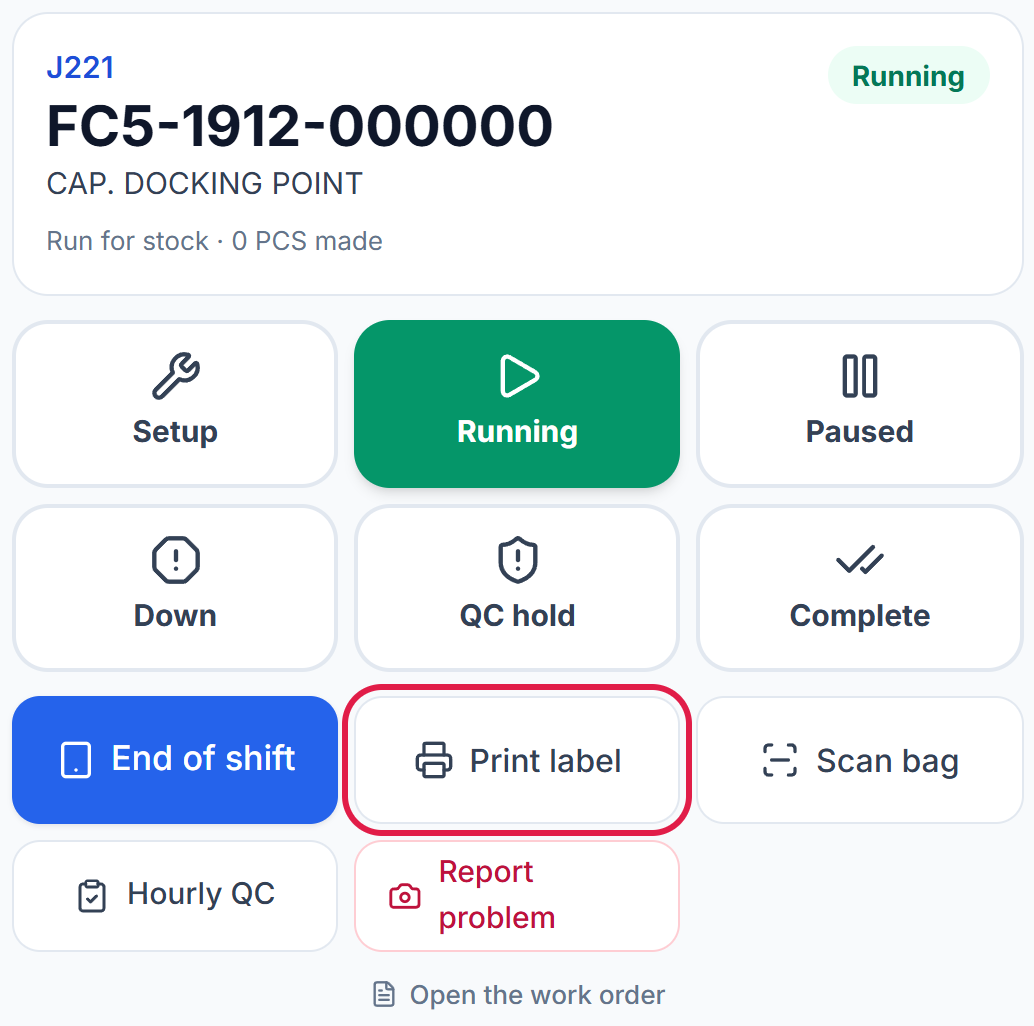Click the J221 job number link

(x=80, y=68)
